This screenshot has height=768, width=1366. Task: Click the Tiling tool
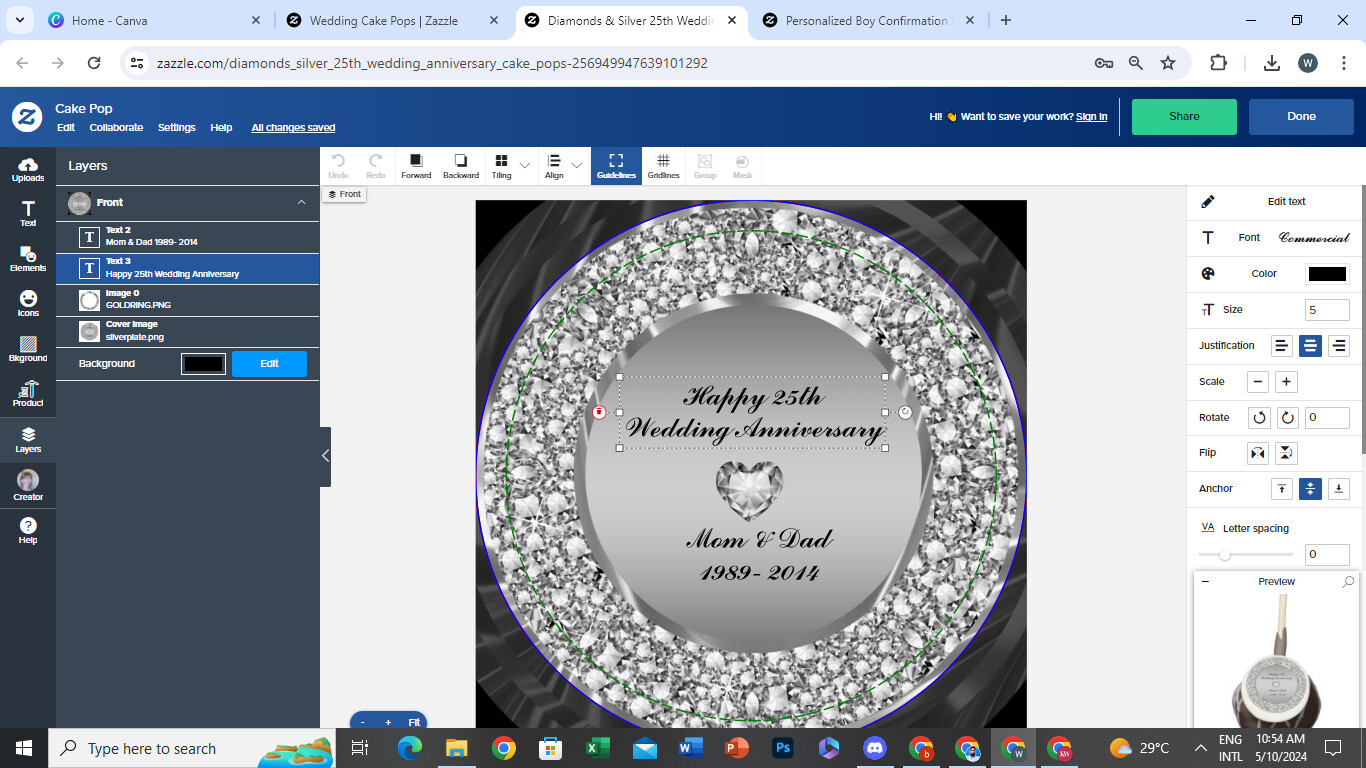tap(501, 166)
